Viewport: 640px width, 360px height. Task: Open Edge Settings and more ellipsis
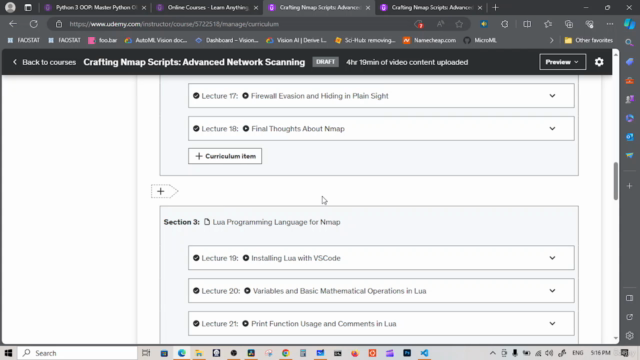(x=610, y=24)
